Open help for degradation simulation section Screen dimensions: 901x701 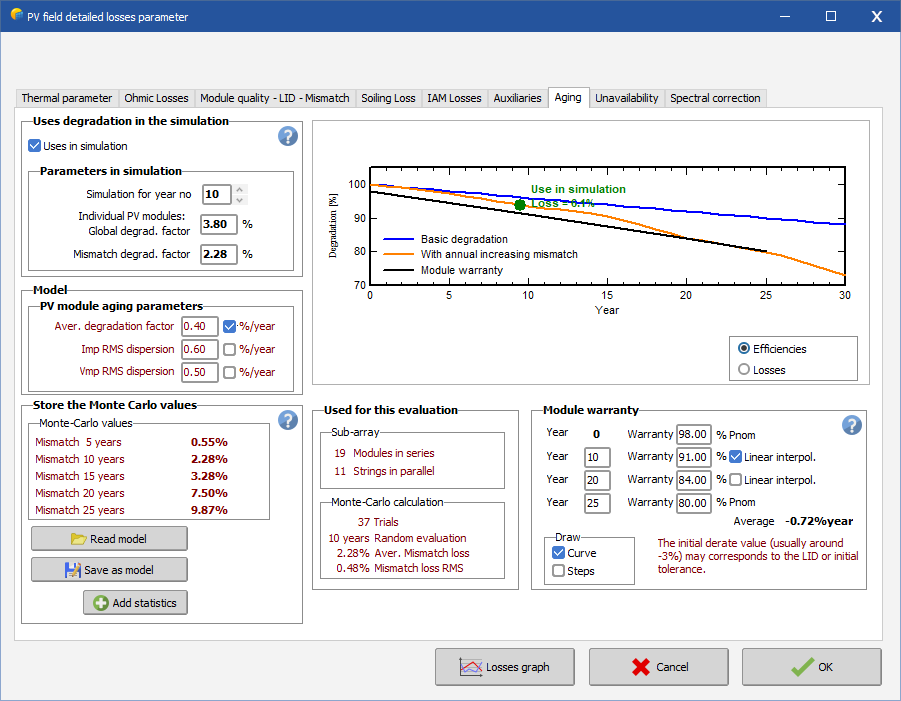pos(288,136)
